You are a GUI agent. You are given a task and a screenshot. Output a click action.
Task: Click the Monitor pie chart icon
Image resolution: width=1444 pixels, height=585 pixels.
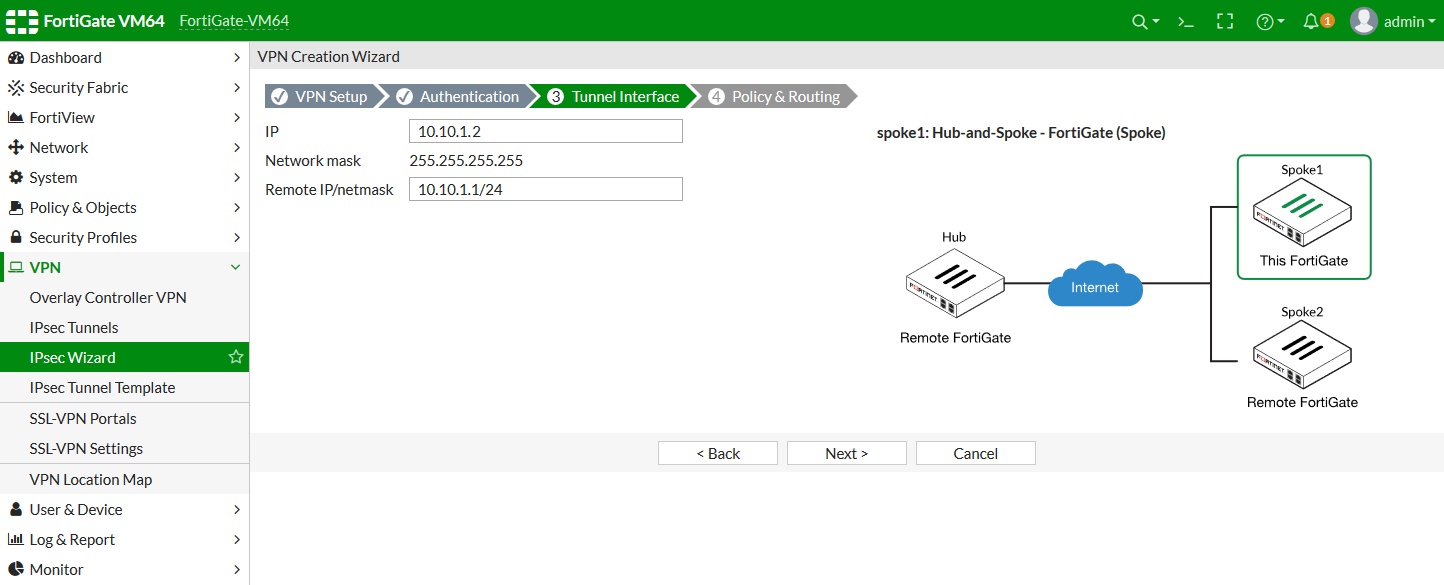[15, 570]
